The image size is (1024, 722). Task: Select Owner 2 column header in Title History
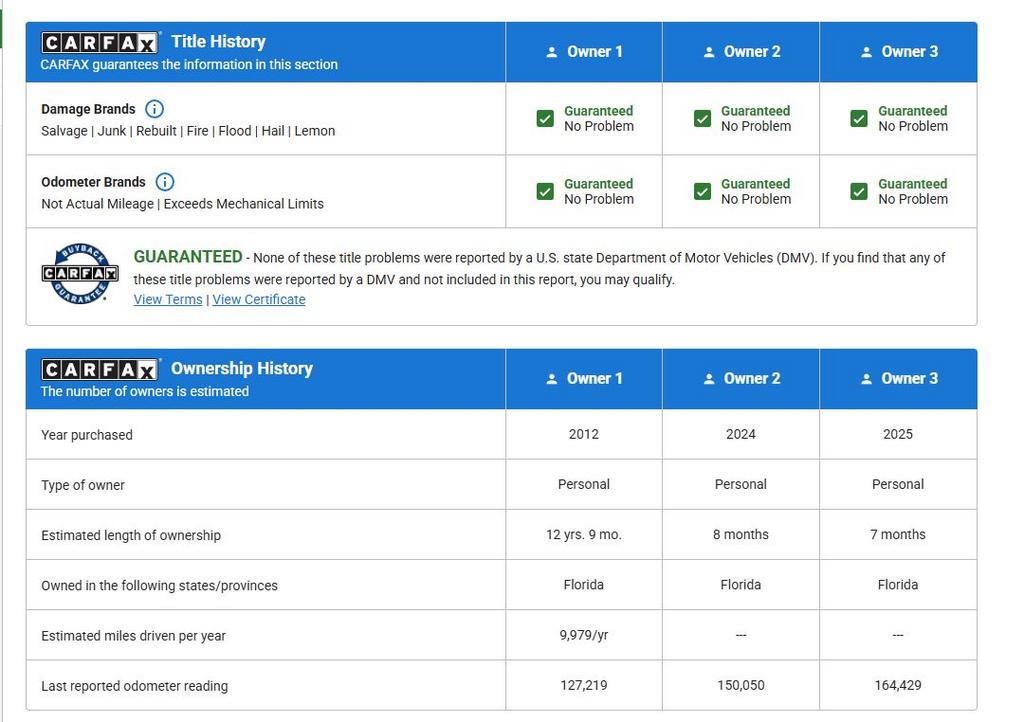(741, 52)
